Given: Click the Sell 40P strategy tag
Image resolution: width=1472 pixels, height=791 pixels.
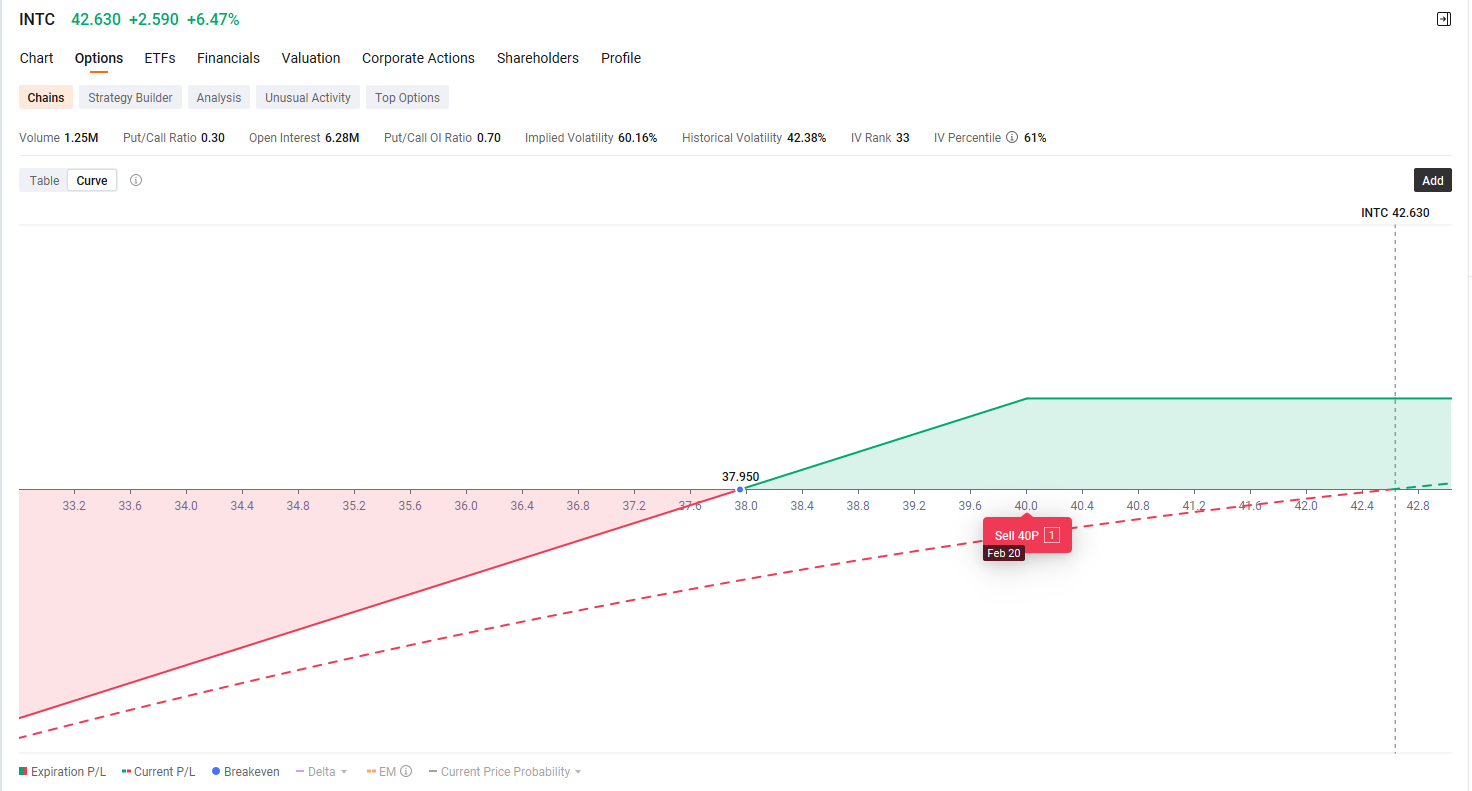Looking at the screenshot, I should (x=1027, y=535).
